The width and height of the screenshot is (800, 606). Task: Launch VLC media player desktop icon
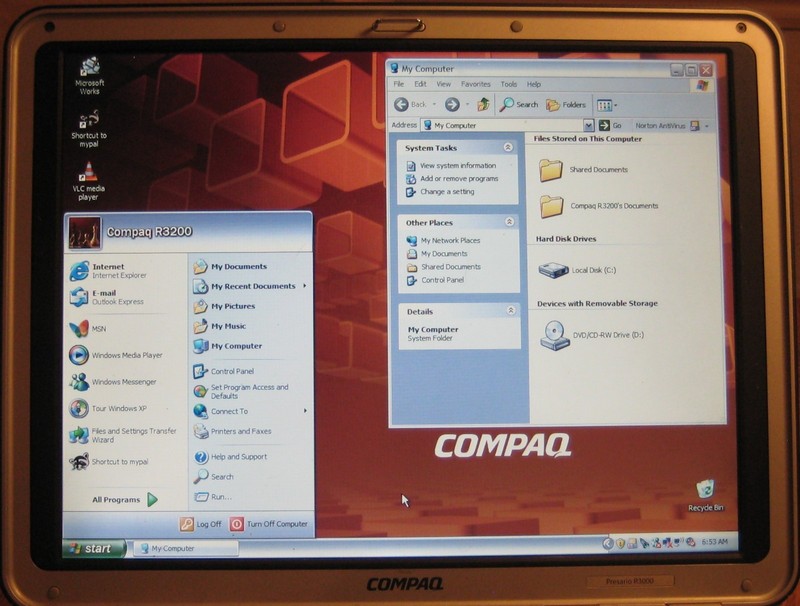click(x=88, y=181)
